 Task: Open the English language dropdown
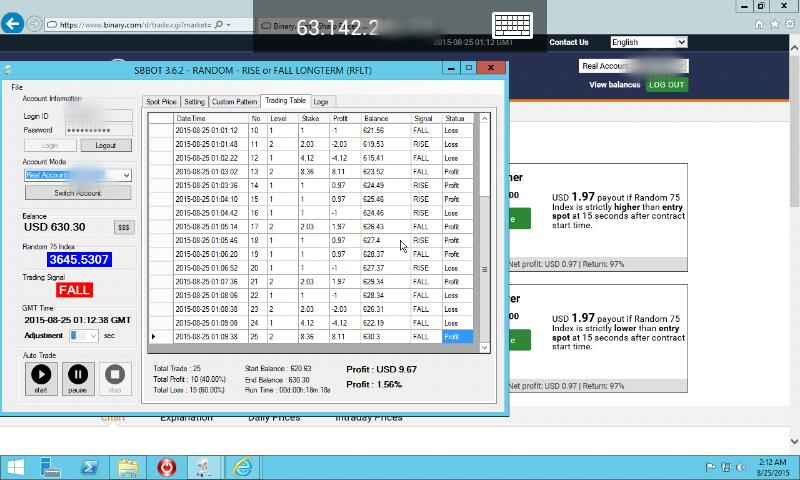coord(682,42)
